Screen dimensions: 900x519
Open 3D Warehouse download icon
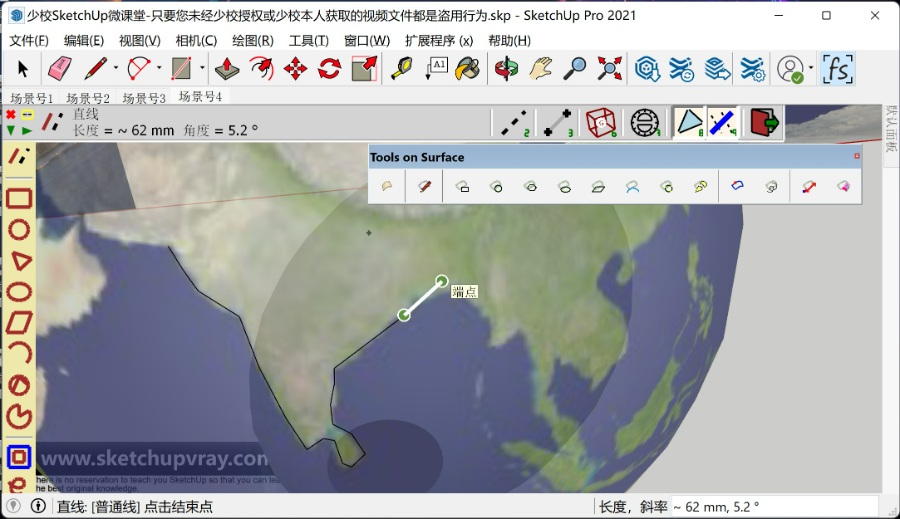pyautogui.click(x=647, y=69)
